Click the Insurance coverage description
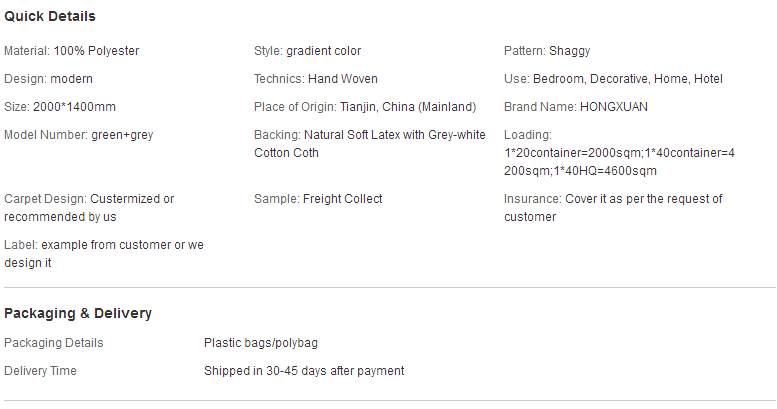The height and width of the screenshot is (409, 777). (613, 208)
